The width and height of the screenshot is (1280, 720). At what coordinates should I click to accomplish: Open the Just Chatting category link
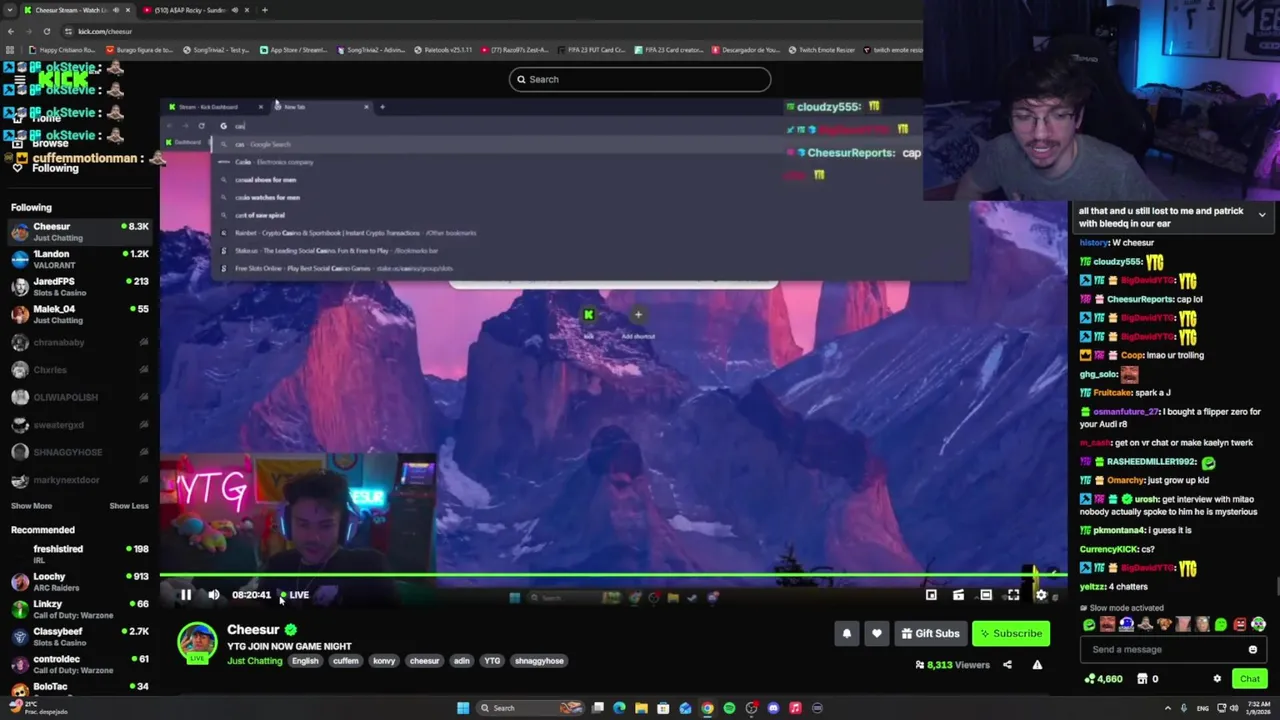[x=254, y=661]
